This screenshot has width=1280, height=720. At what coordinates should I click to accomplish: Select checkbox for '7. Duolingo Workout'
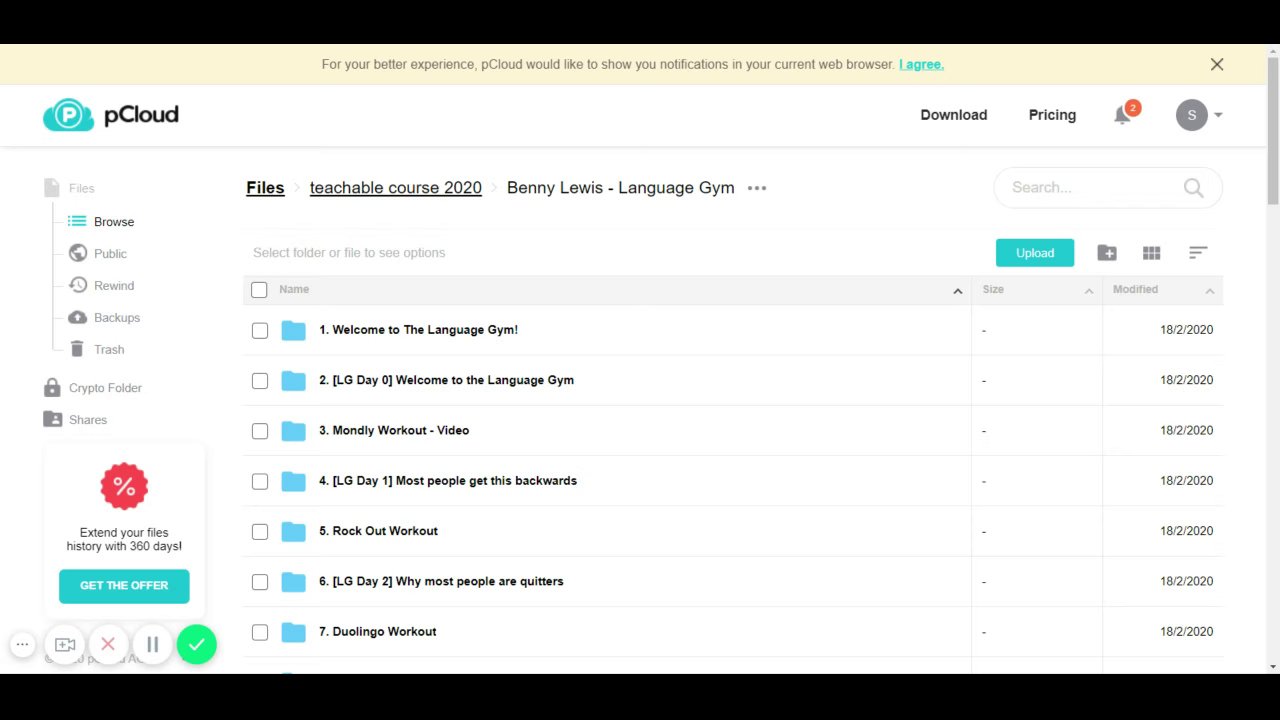[x=260, y=632]
